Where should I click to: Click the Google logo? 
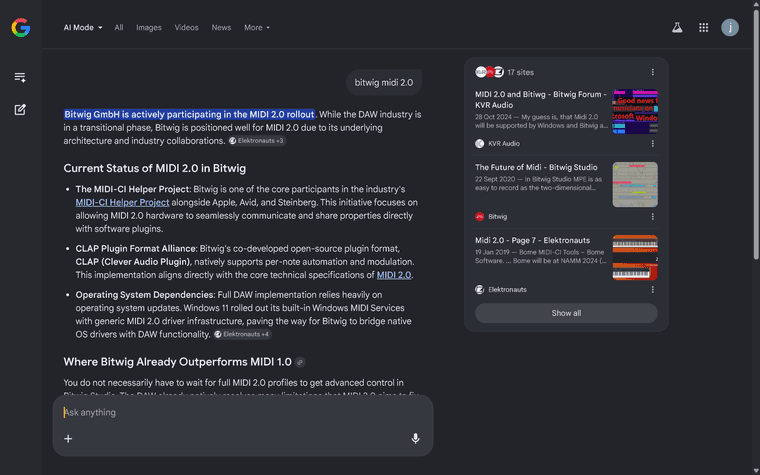coord(21,28)
